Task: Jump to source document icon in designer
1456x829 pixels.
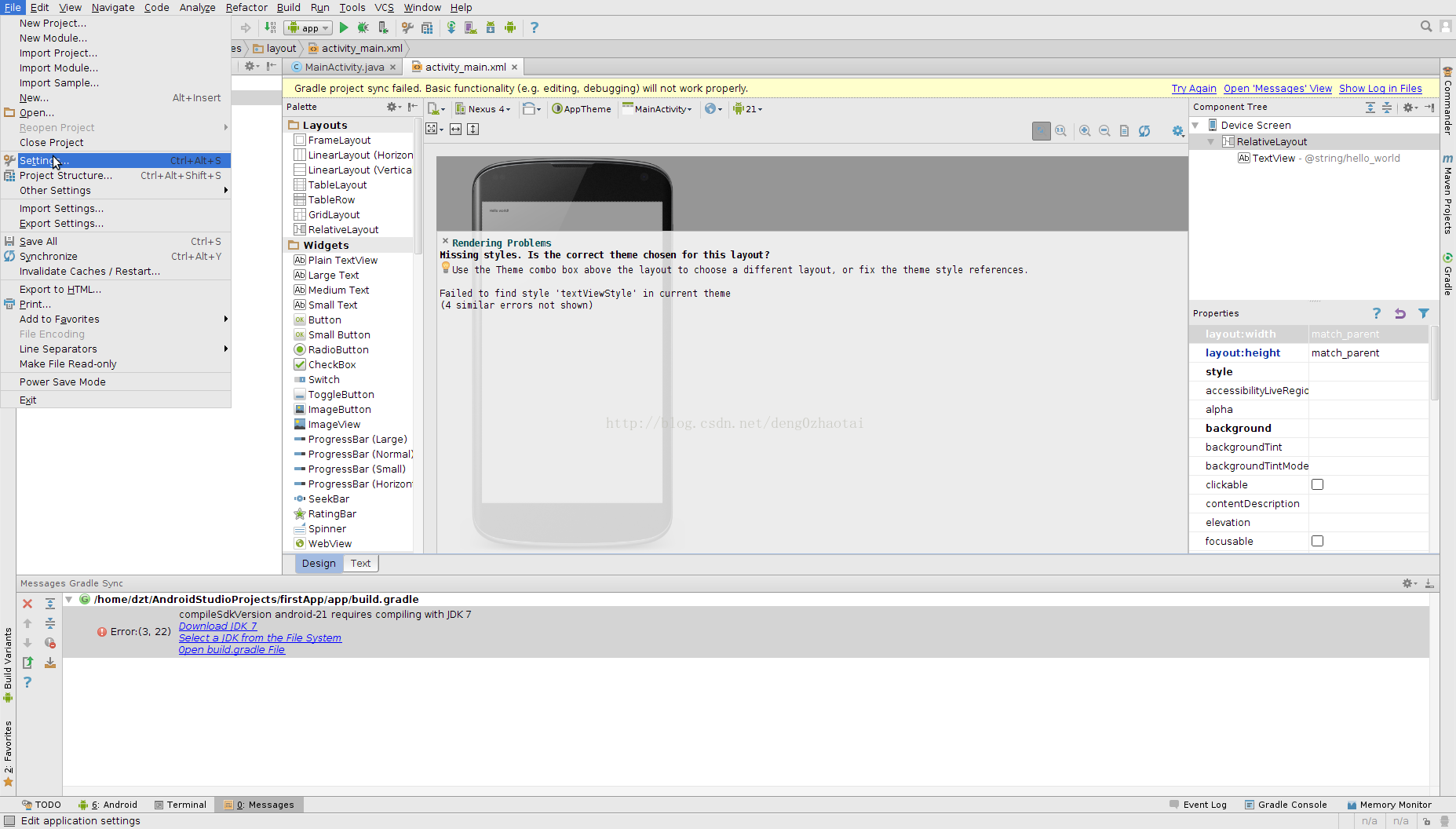Action: [1124, 131]
